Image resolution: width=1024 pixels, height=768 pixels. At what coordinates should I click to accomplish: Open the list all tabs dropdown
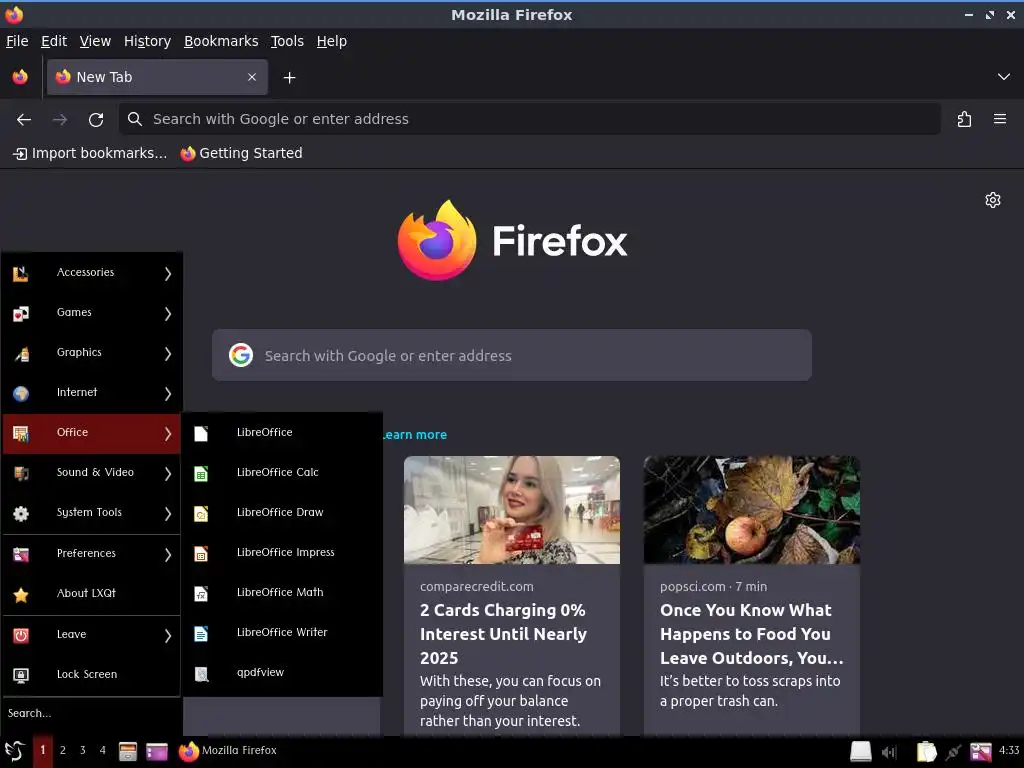(x=1004, y=77)
